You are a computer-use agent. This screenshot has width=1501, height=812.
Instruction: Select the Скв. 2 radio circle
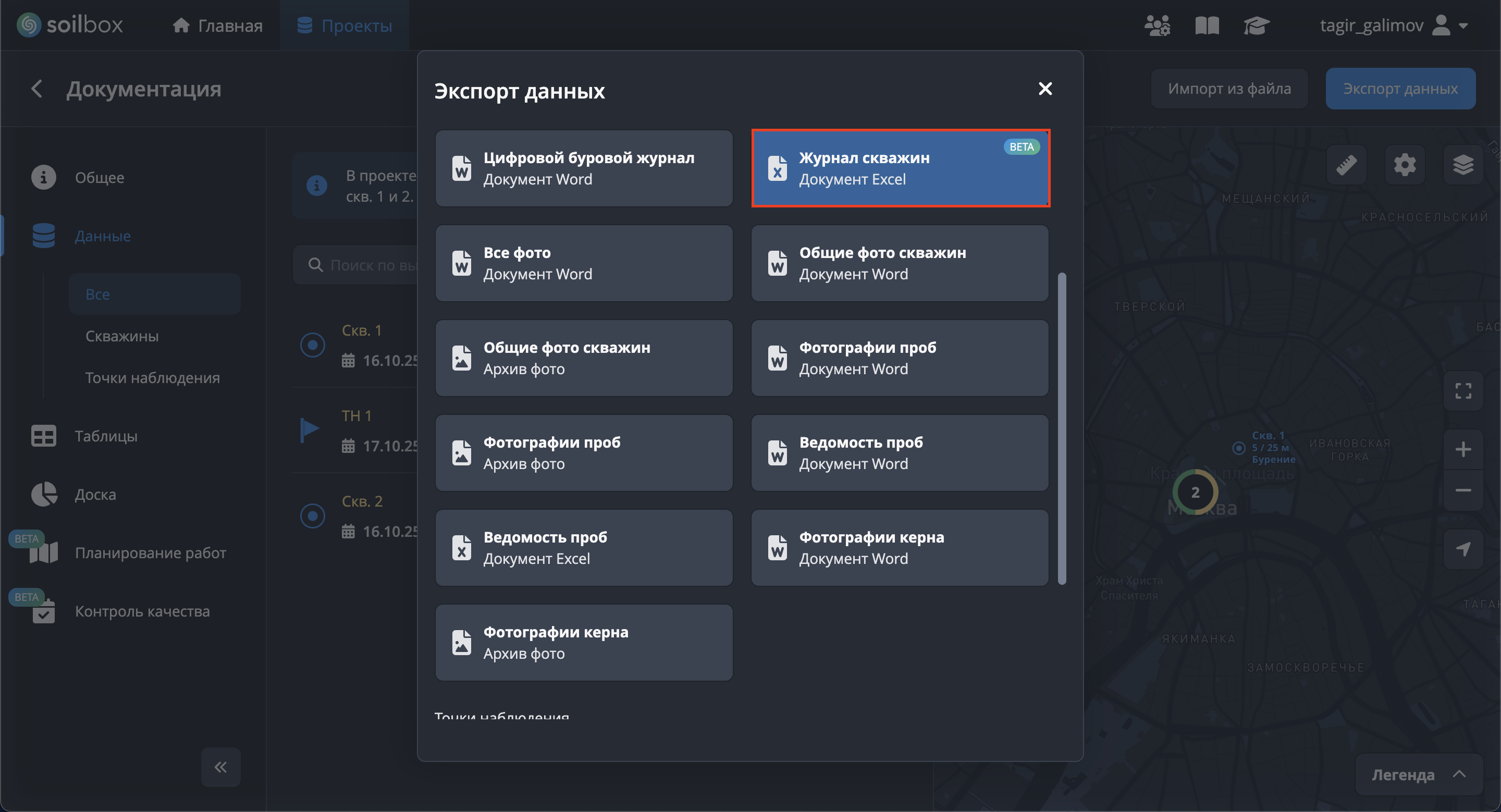pyautogui.click(x=312, y=516)
